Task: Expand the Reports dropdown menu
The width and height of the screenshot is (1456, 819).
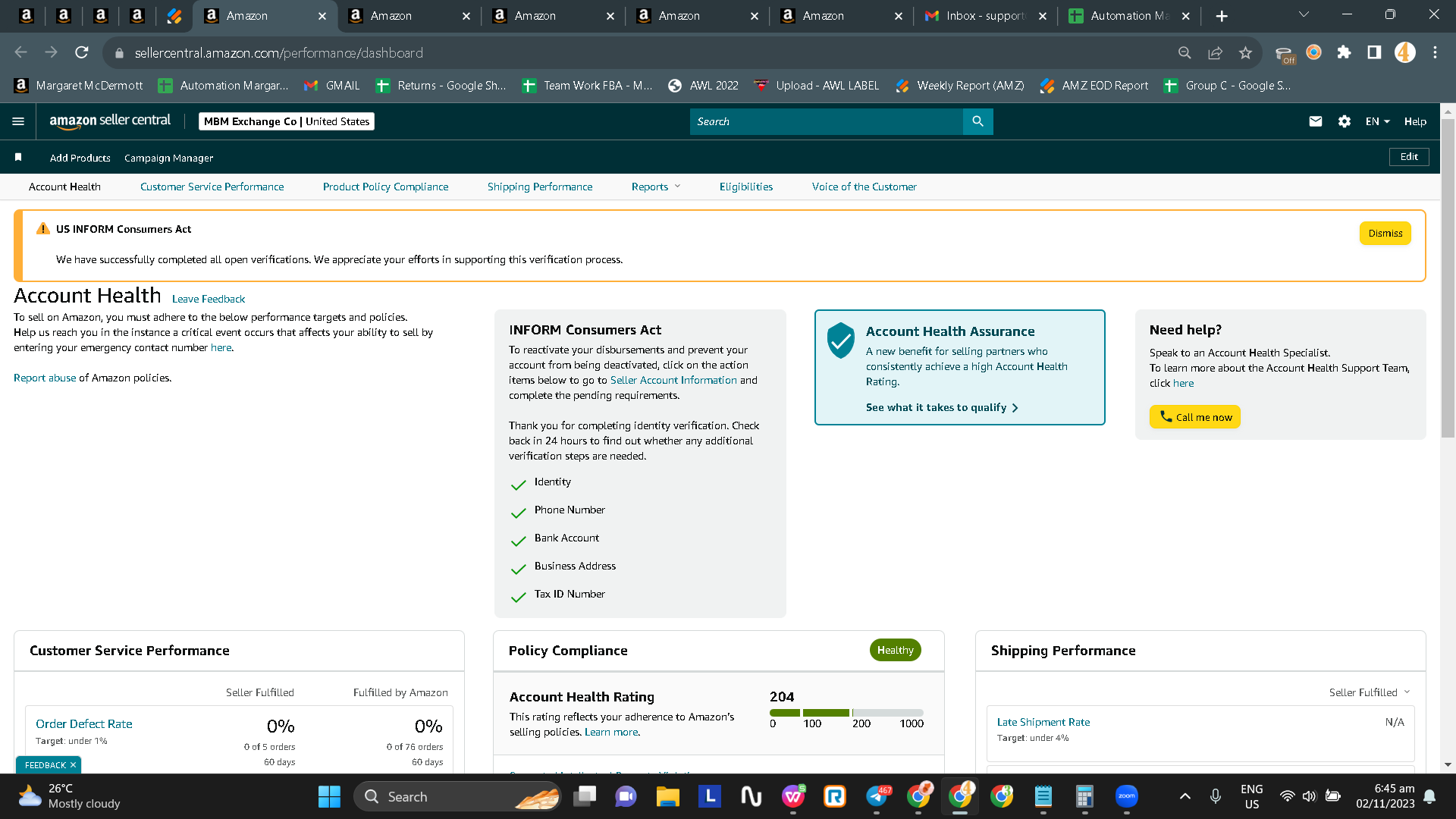Action: 656,187
